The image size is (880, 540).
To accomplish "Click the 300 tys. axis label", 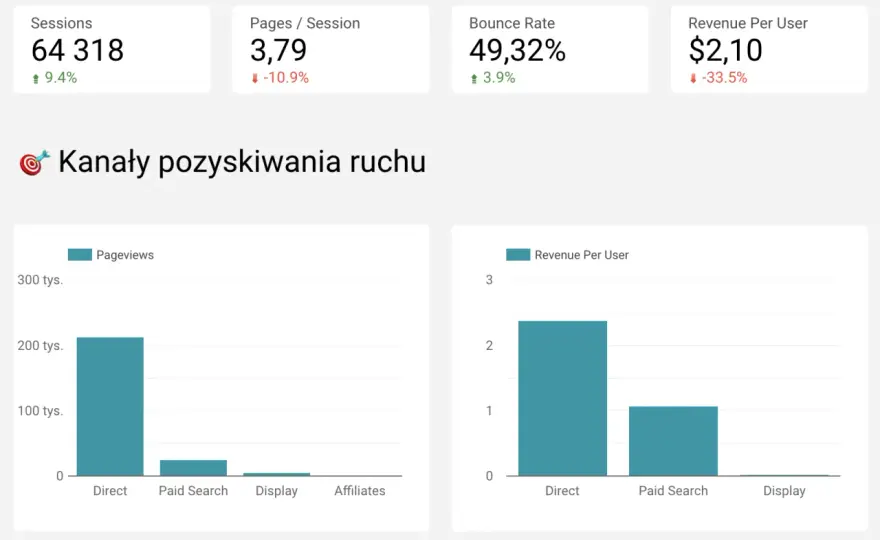I will [40, 280].
